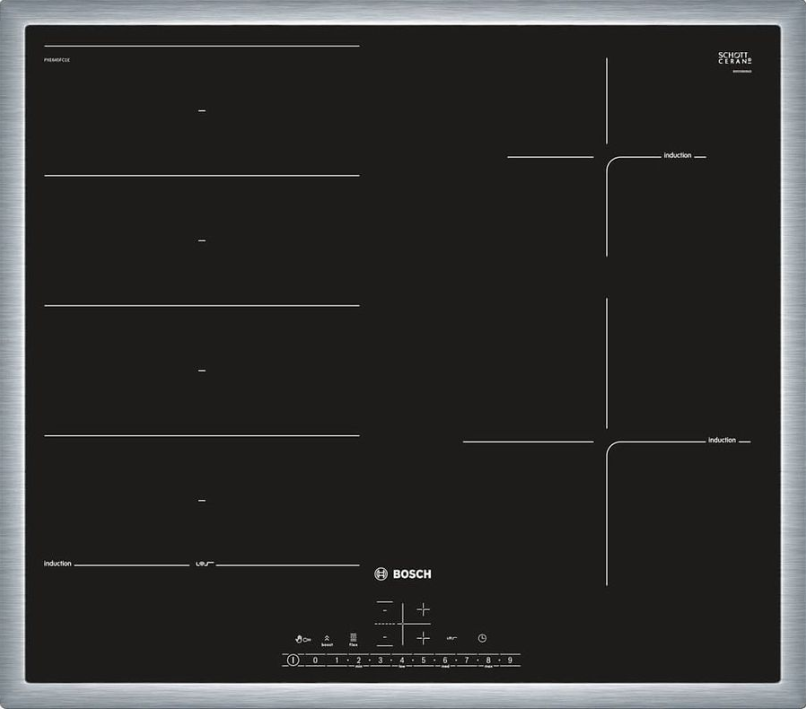This screenshot has height=710, width=806.
Task: Tap power level 7 on the scale
Action: click(x=466, y=660)
